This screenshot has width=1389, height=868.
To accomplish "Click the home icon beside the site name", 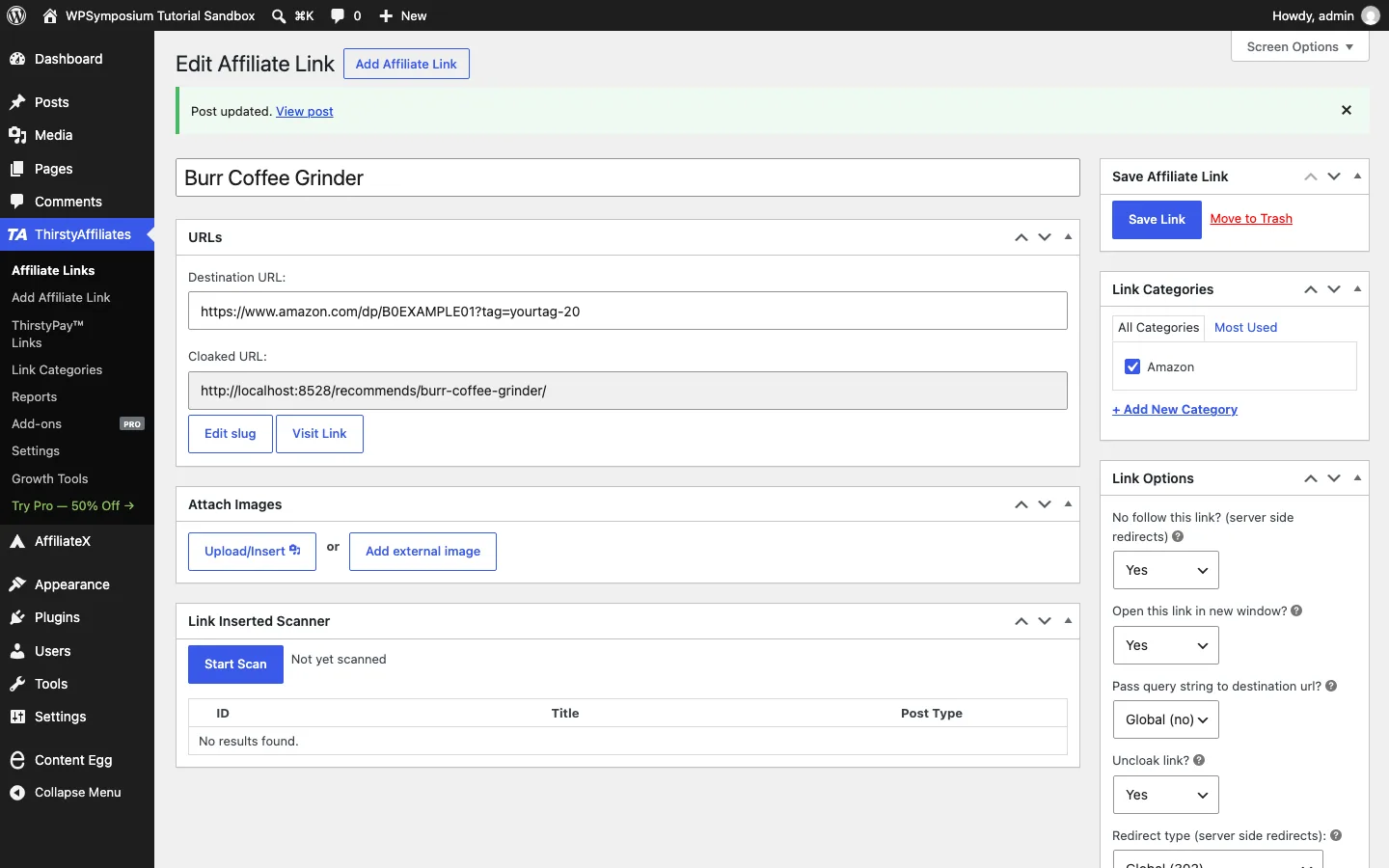I will click(x=50, y=15).
